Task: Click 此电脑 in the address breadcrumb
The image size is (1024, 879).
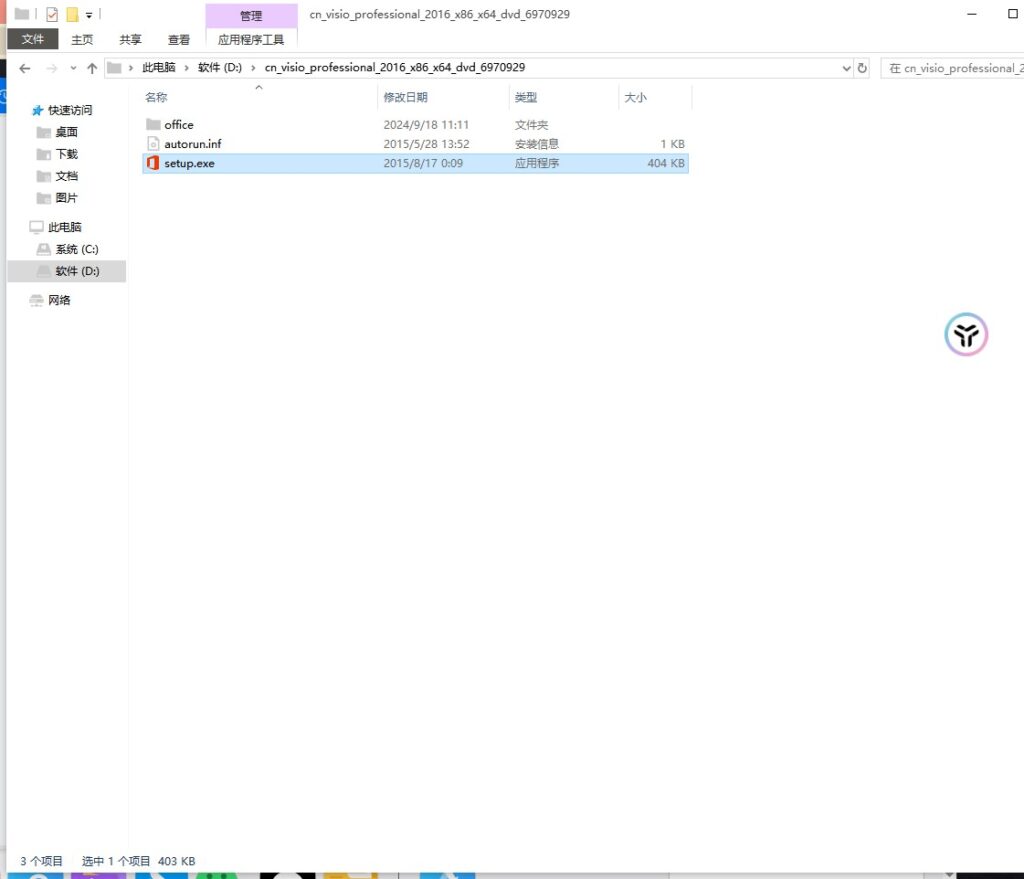Action: pos(158,68)
